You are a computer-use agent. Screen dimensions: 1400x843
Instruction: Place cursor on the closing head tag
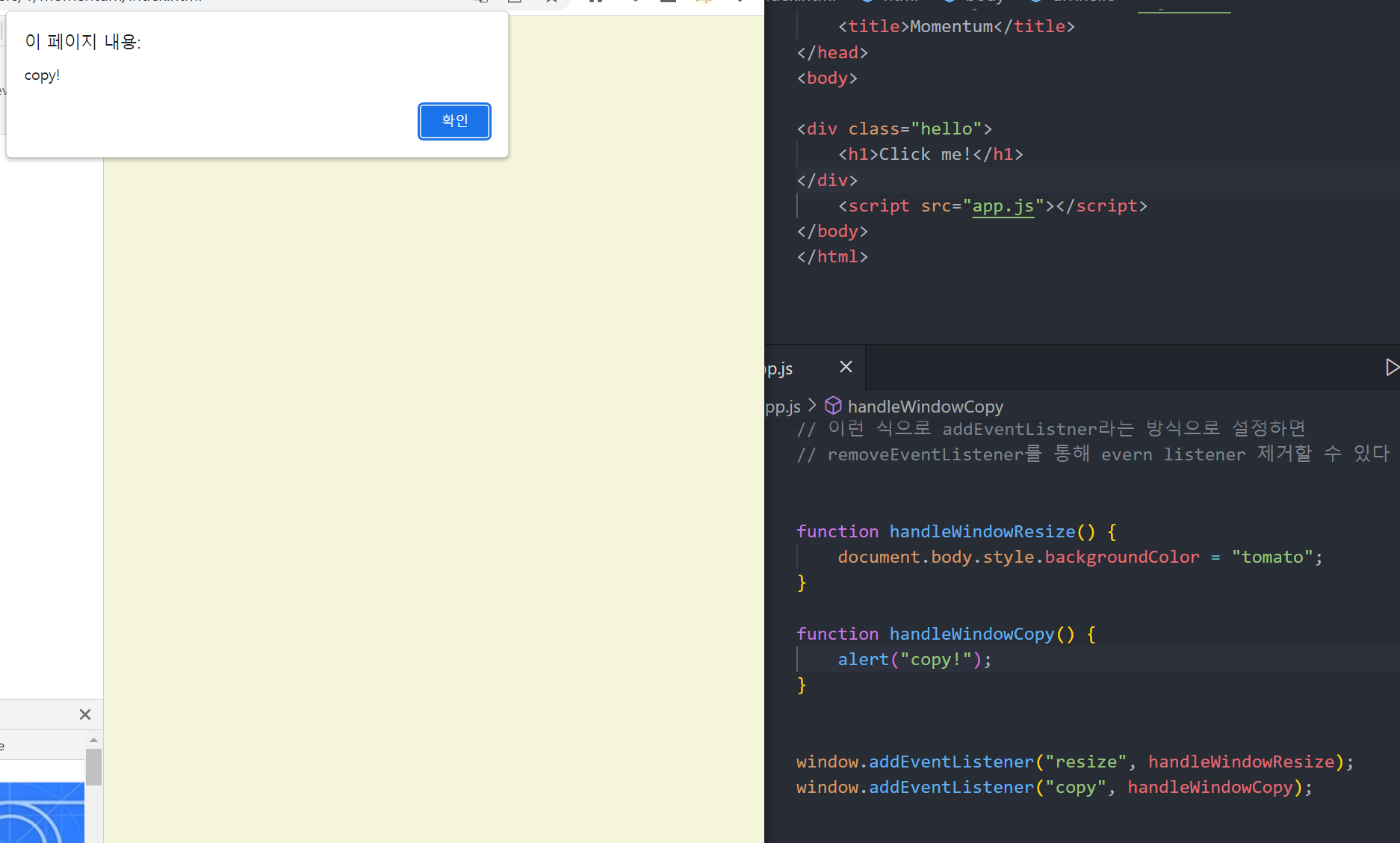(832, 52)
